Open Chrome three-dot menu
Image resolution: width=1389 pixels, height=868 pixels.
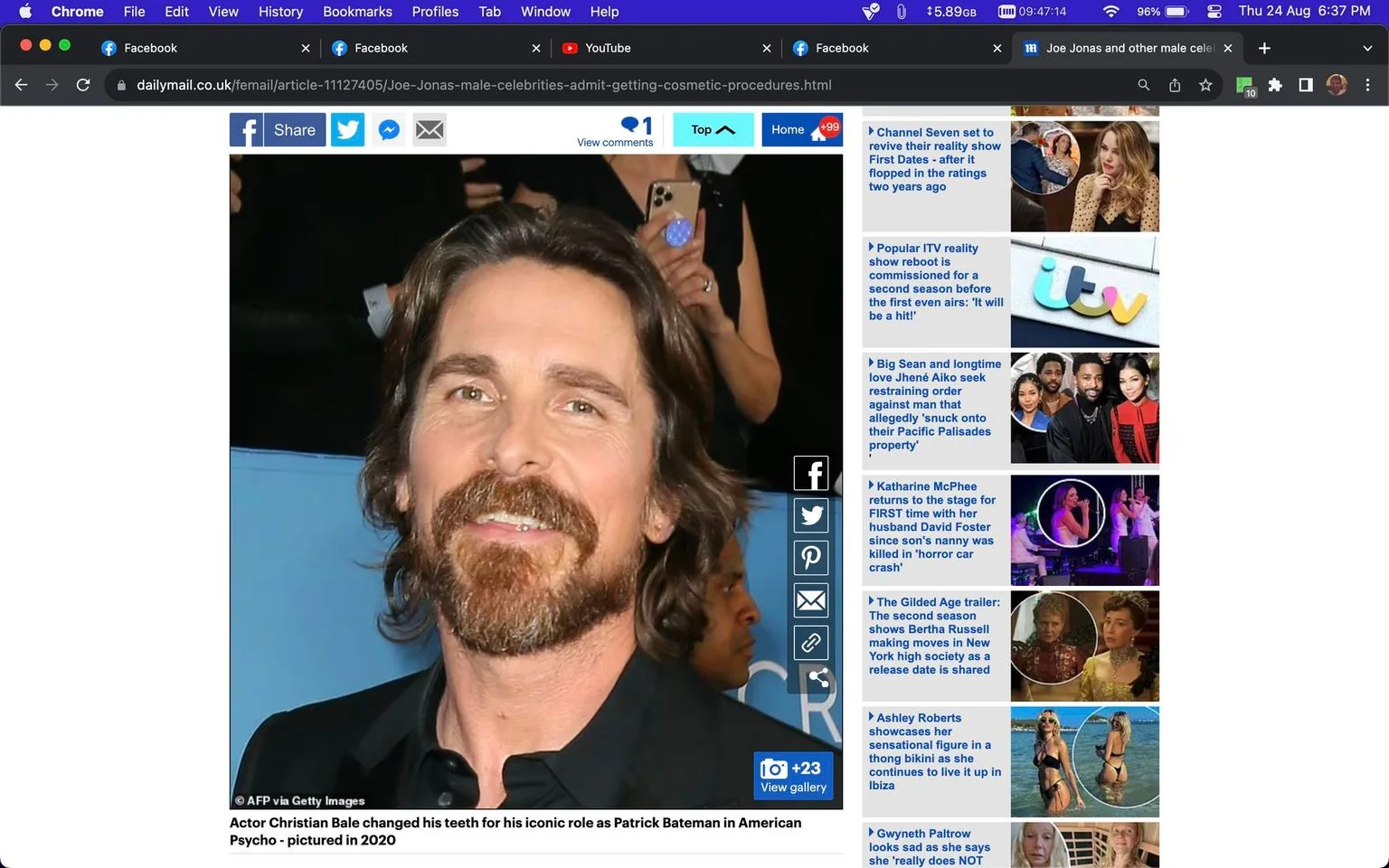1367,85
